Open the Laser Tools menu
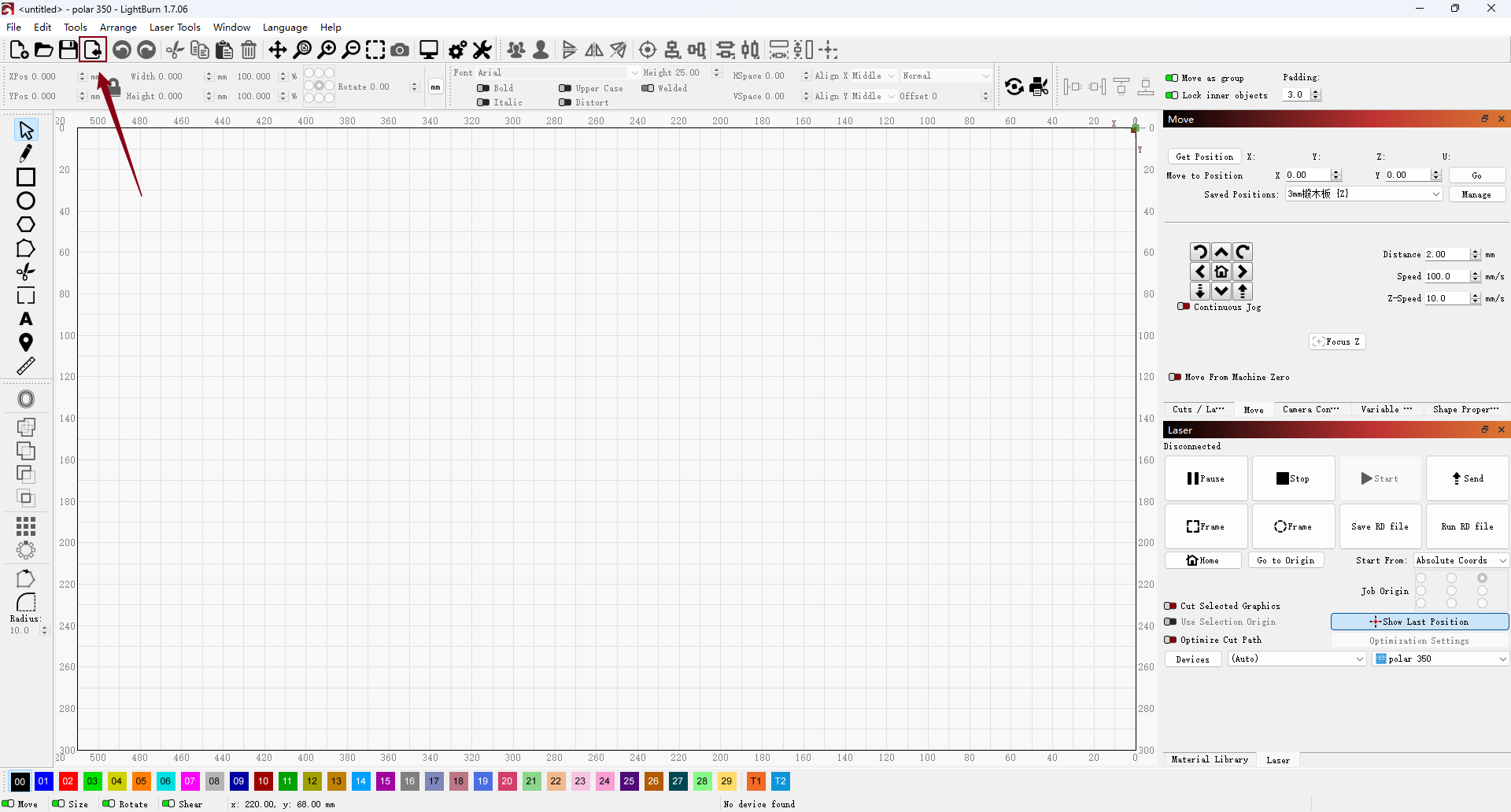 [x=175, y=27]
